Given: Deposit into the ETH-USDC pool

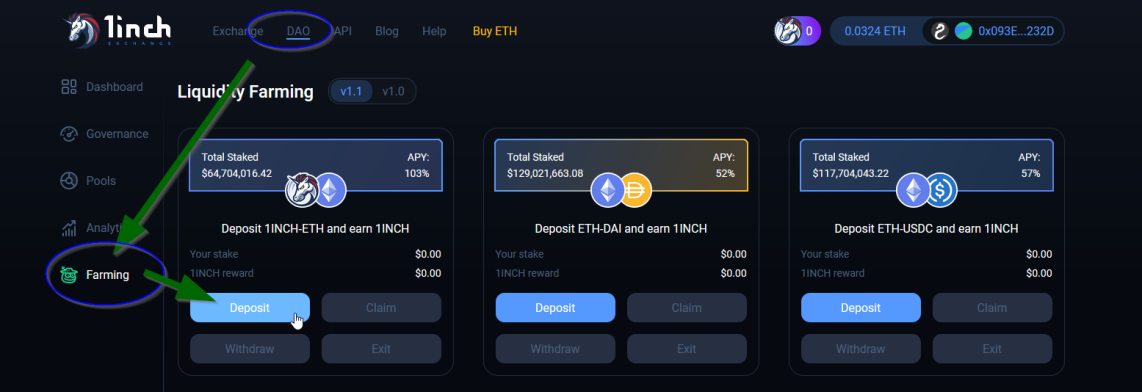Looking at the screenshot, I should [x=861, y=307].
